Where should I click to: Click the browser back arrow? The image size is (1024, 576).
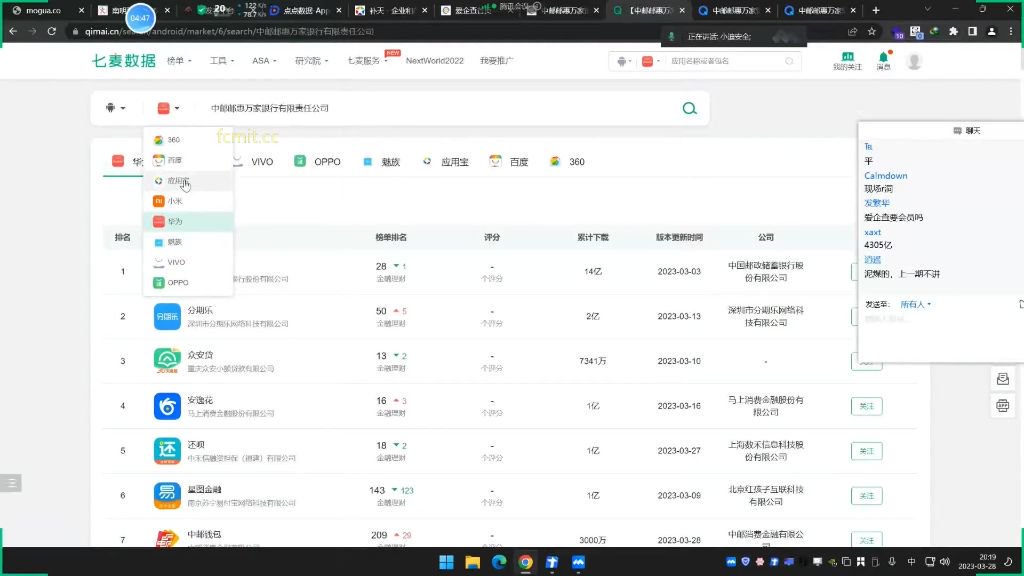[x=13, y=31]
